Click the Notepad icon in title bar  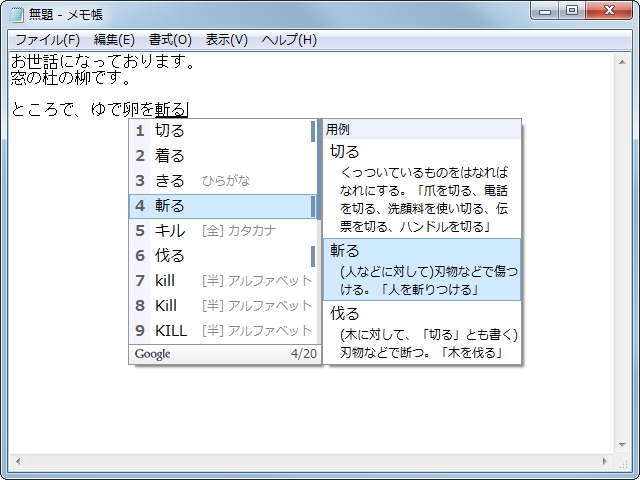[x=17, y=15]
